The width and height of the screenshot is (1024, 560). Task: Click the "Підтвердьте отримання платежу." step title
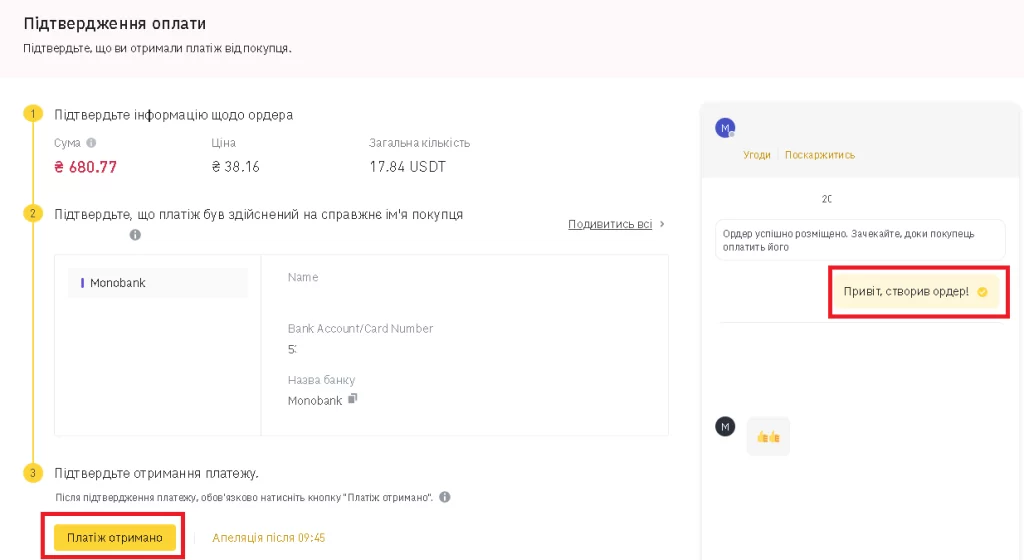(x=156, y=473)
